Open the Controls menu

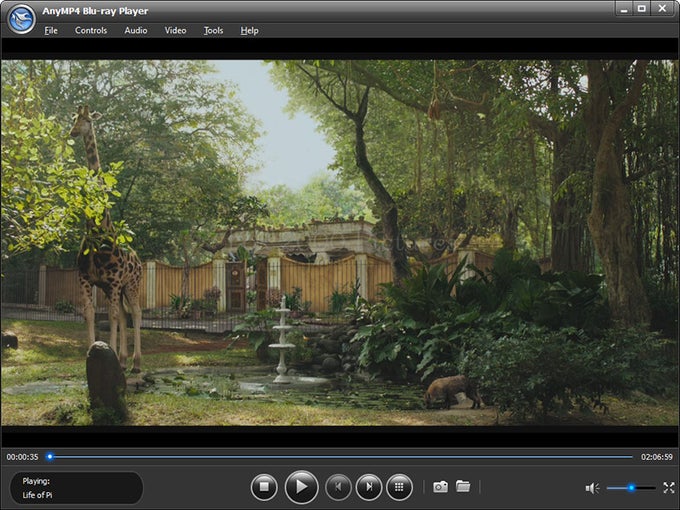[x=91, y=30]
